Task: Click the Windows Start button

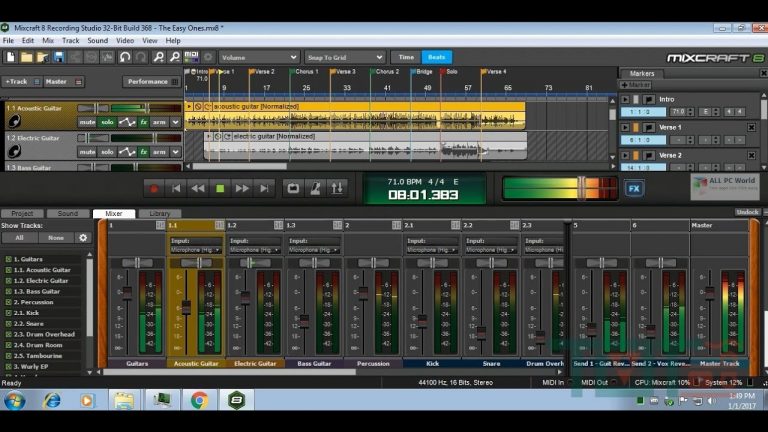Action: click(x=15, y=401)
